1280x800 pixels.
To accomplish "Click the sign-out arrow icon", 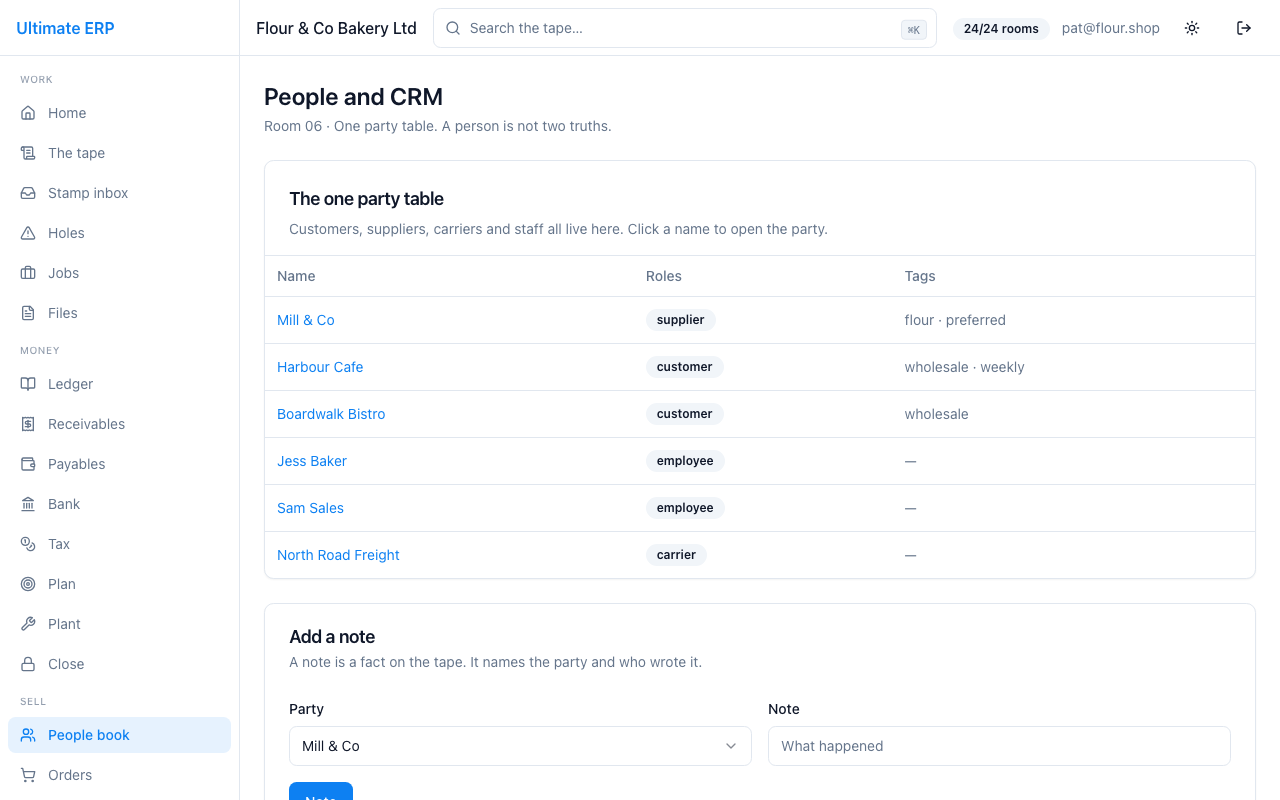I will coord(1244,28).
